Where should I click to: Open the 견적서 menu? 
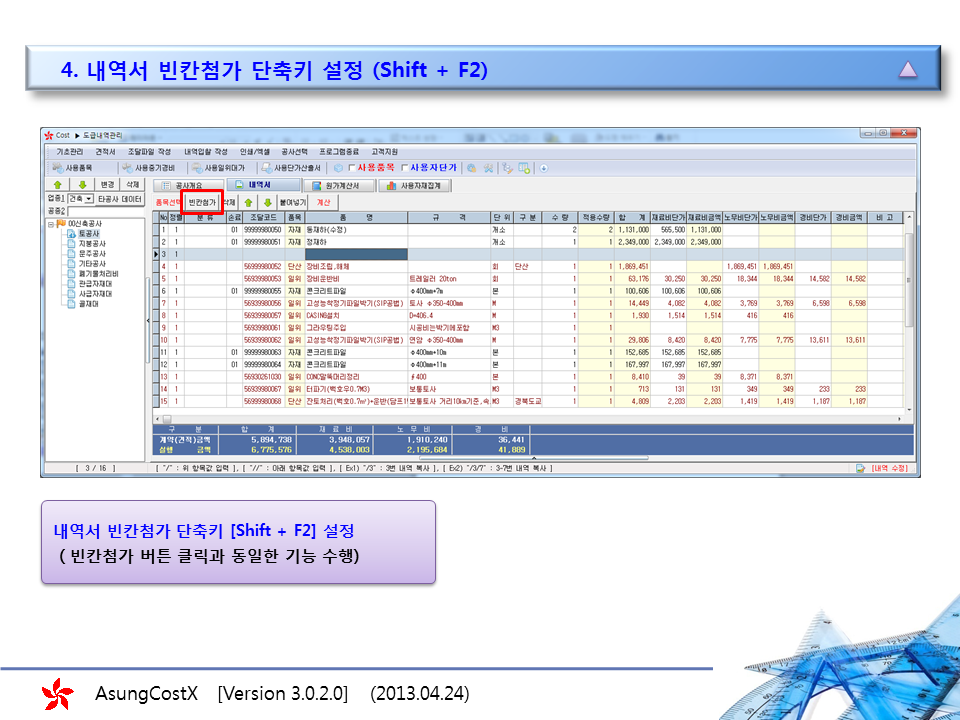pyautogui.click(x=105, y=151)
